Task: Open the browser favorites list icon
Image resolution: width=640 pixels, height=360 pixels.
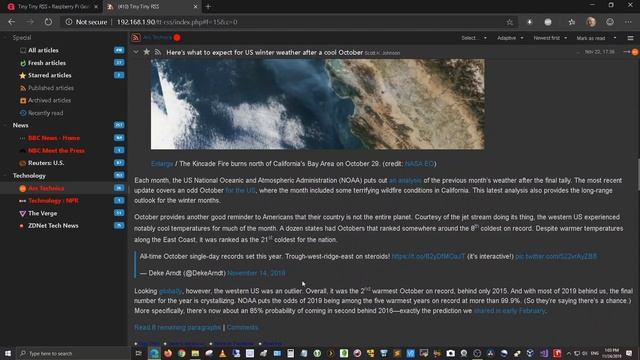Action: (571, 22)
